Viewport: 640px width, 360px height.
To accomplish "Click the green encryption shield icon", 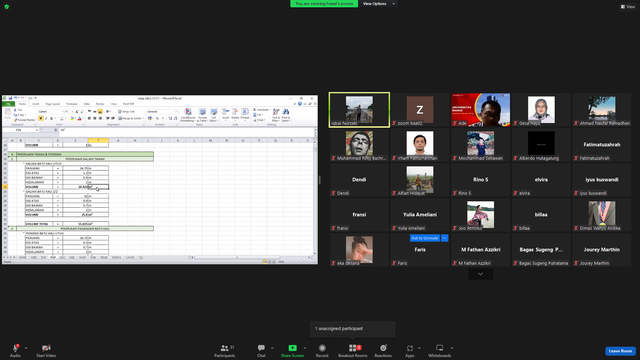I will [7, 7].
